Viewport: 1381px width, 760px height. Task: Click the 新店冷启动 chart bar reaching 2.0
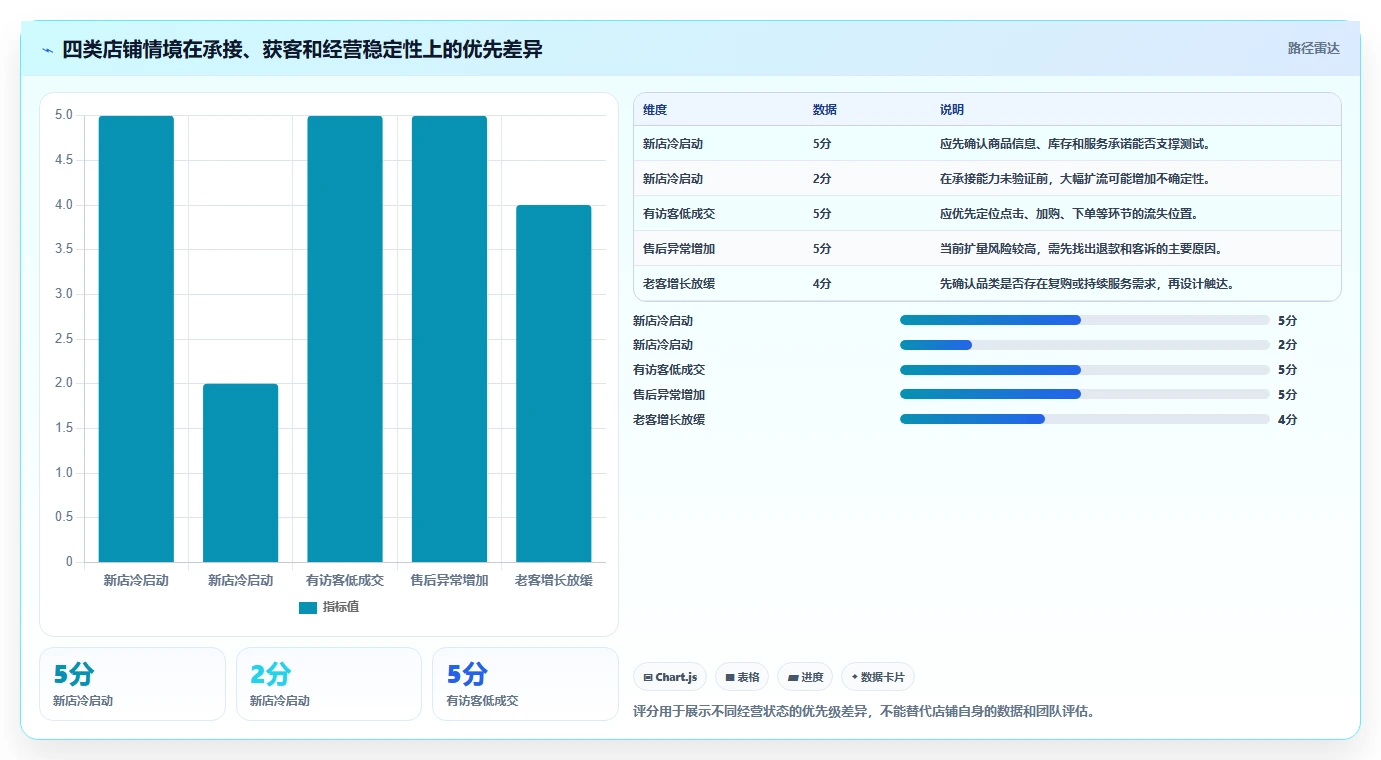240,473
